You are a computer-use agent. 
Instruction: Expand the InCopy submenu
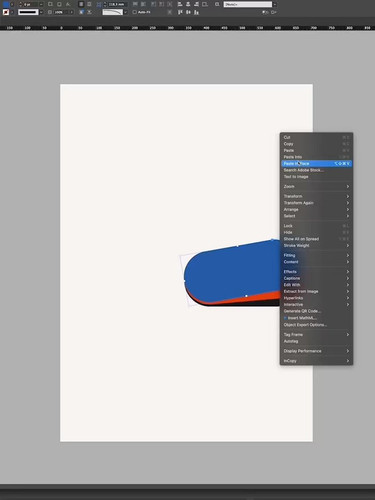click(x=316, y=361)
